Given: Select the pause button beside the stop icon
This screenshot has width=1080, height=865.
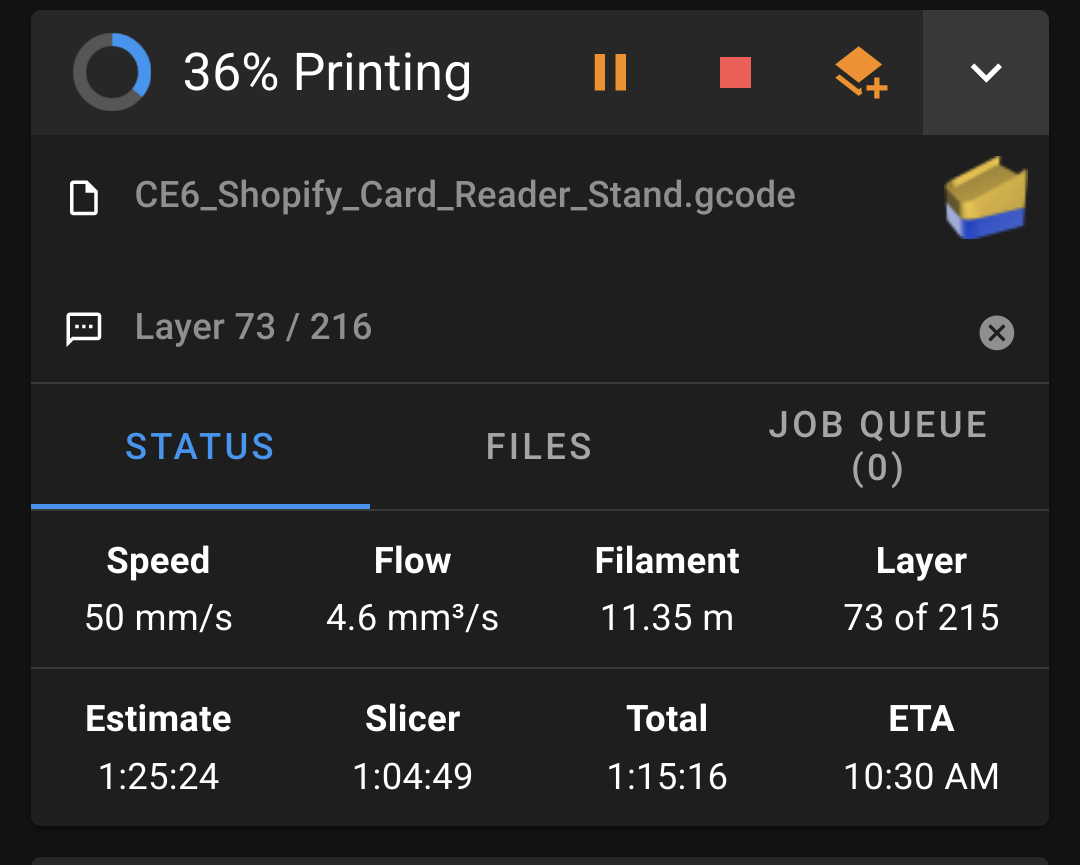Looking at the screenshot, I should pyautogui.click(x=611, y=72).
